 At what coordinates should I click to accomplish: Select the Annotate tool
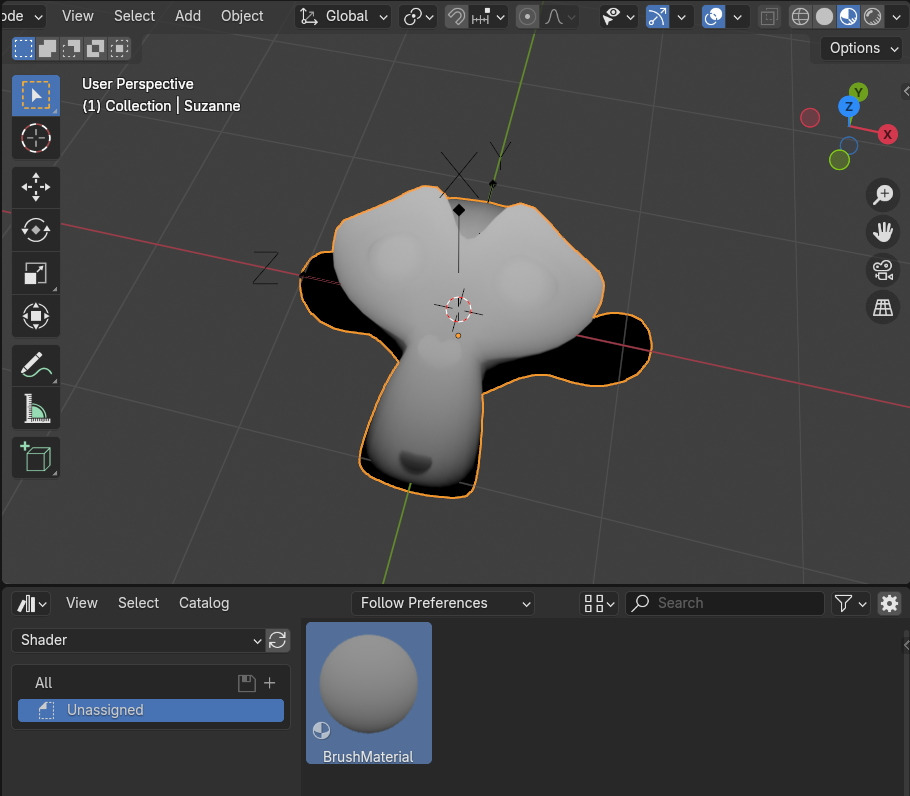[36, 366]
